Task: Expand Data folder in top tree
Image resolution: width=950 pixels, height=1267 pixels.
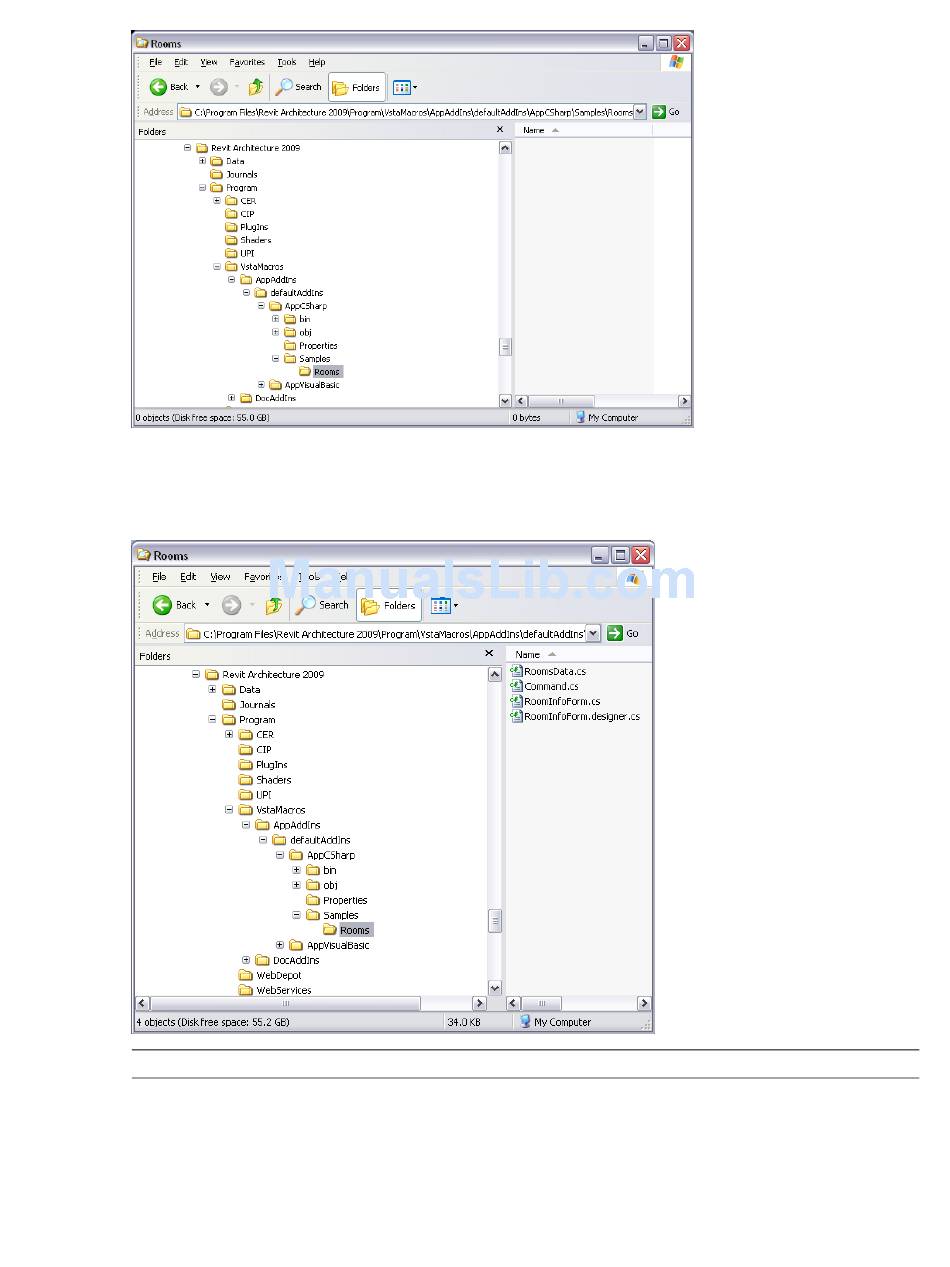Action: point(202,161)
